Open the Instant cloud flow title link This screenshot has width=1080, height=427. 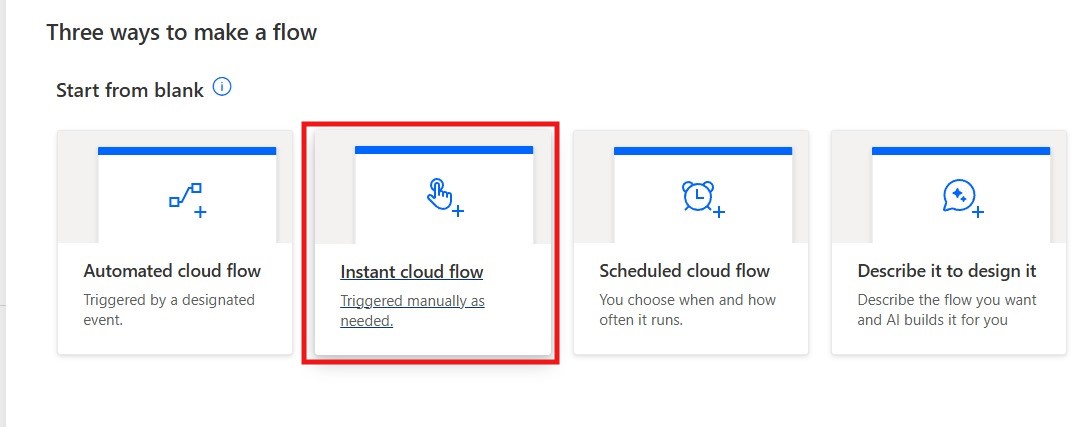[412, 272]
